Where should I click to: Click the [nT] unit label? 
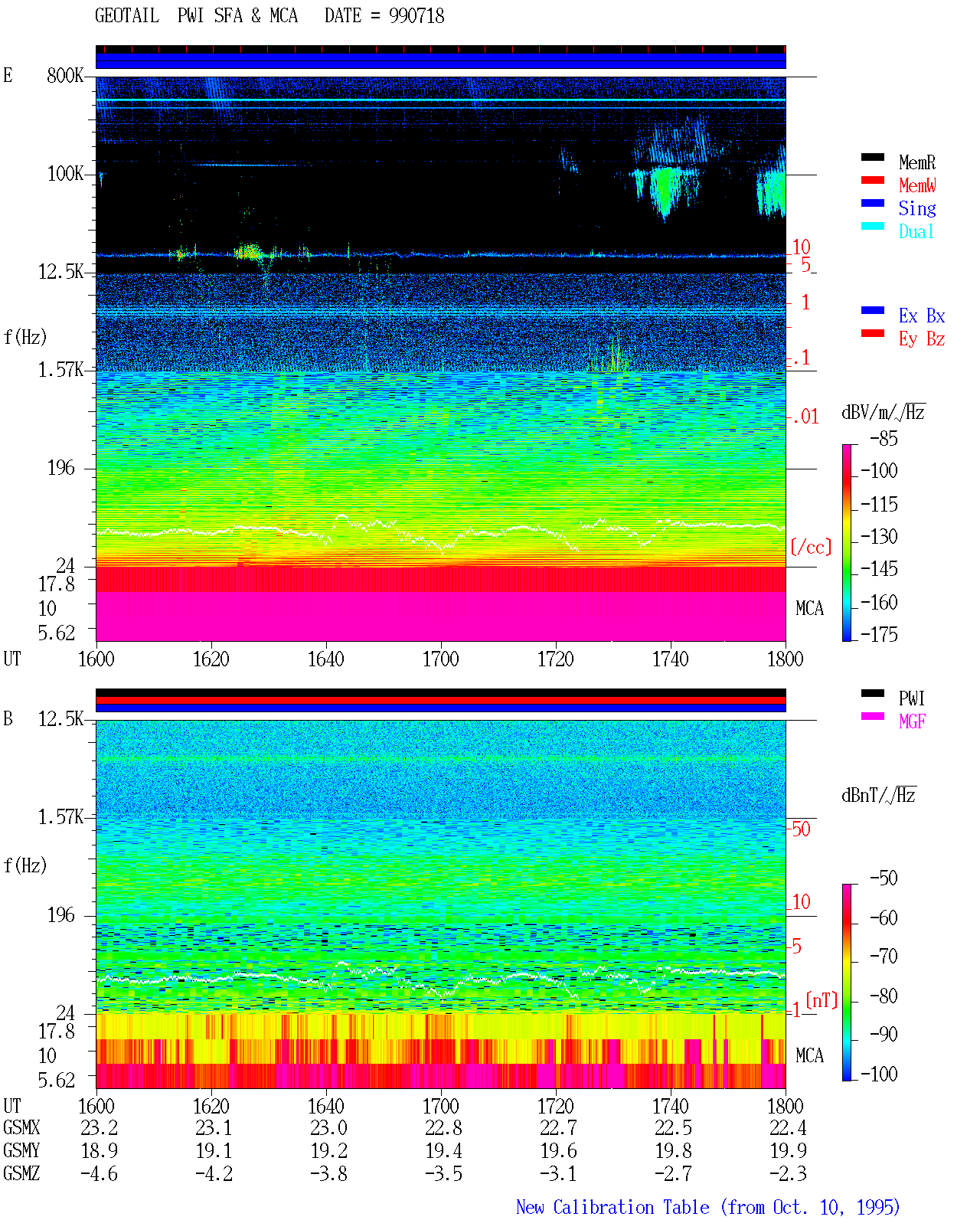point(822,1000)
